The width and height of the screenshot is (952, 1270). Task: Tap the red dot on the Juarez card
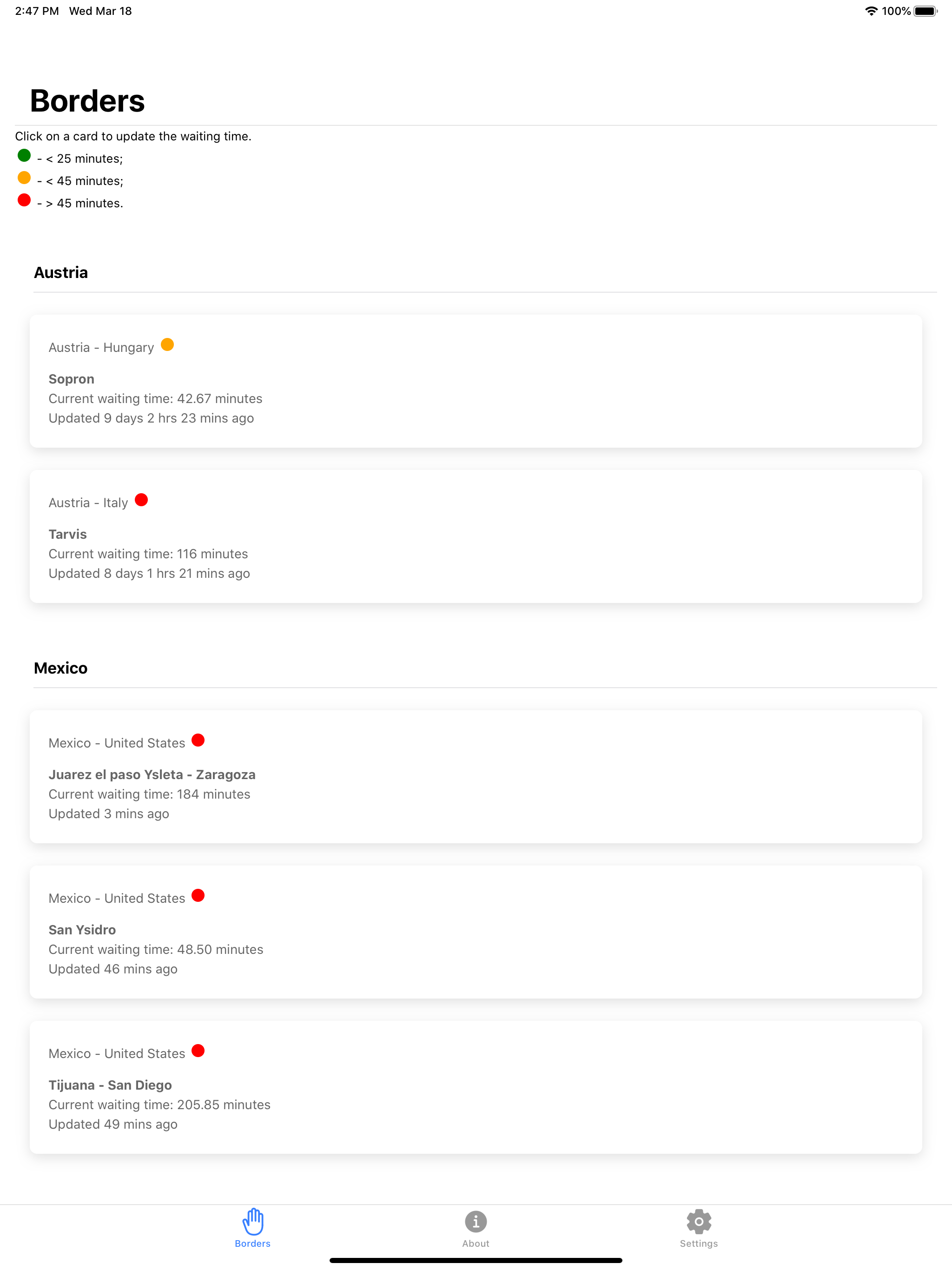[198, 740]
